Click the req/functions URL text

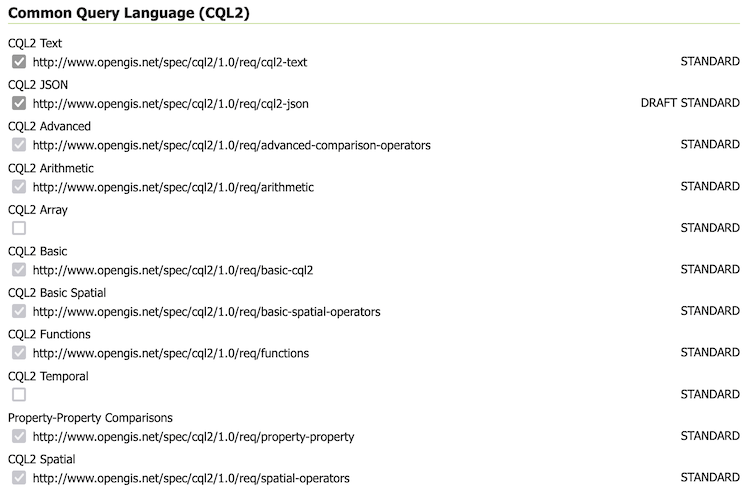[x=171, y=353]
